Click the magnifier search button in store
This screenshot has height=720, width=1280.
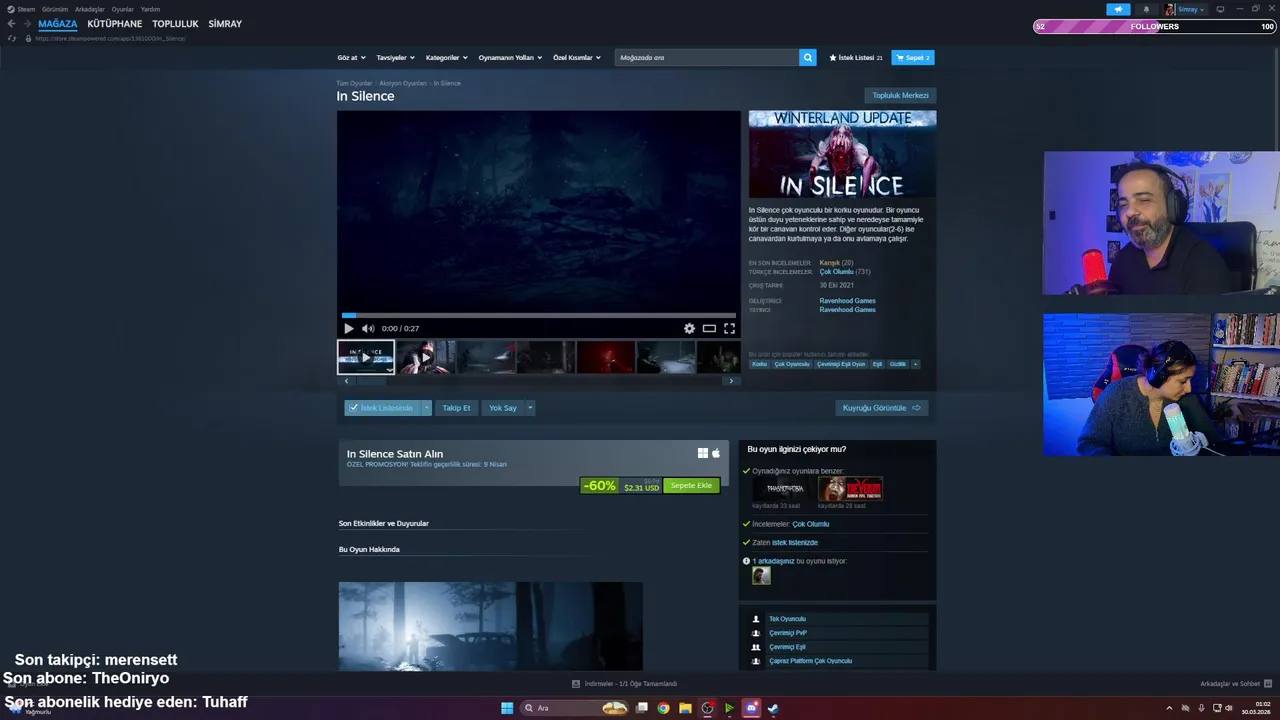808,58
